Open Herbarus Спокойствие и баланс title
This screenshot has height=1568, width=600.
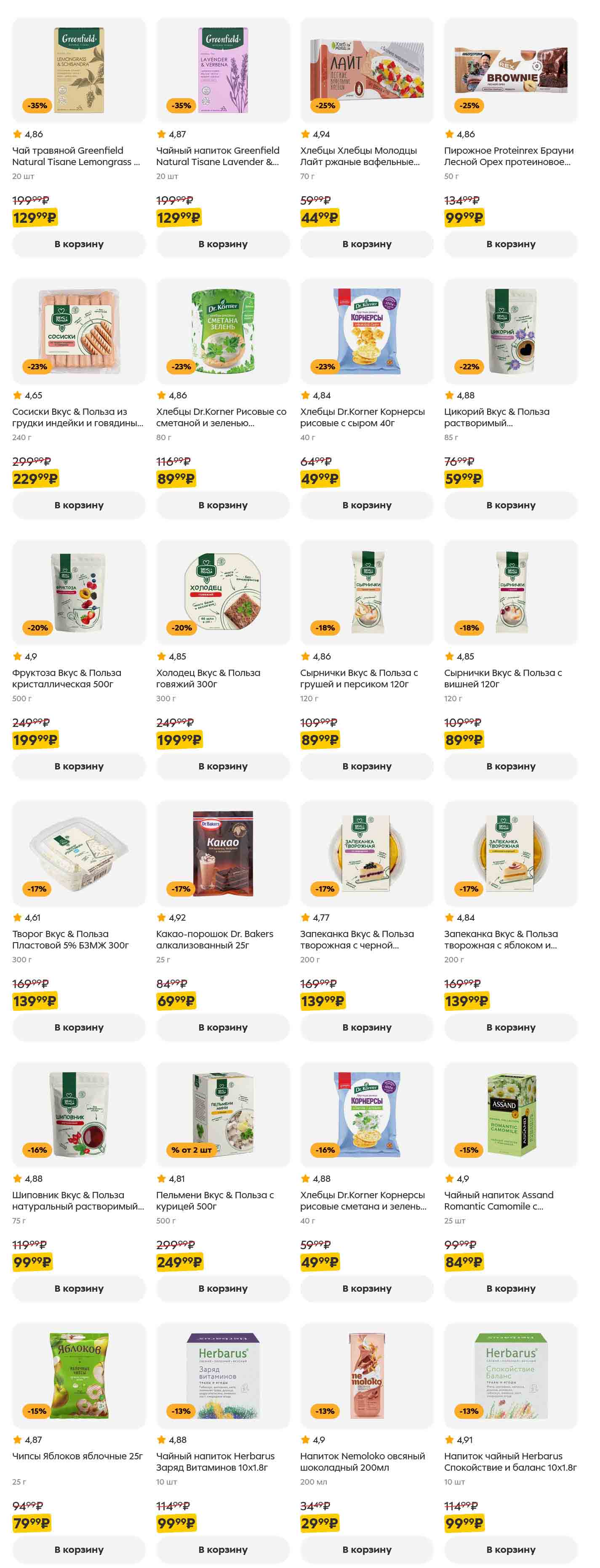tap(510, 1461)
